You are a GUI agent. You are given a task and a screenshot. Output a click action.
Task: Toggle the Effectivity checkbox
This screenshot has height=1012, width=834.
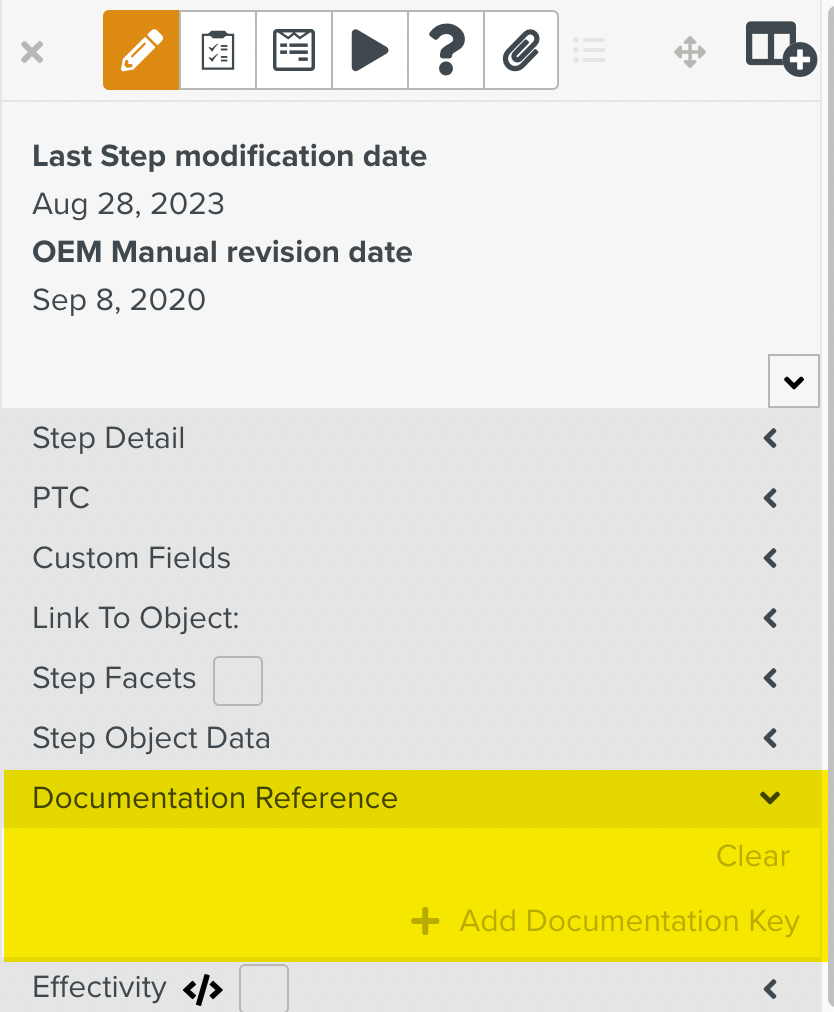[263, 988]
